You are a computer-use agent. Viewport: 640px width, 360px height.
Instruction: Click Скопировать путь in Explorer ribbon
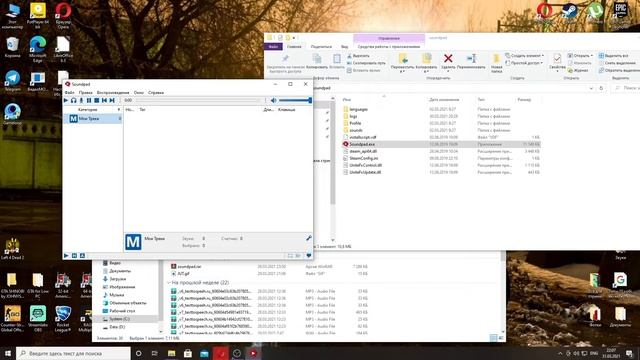coord(366,63)
